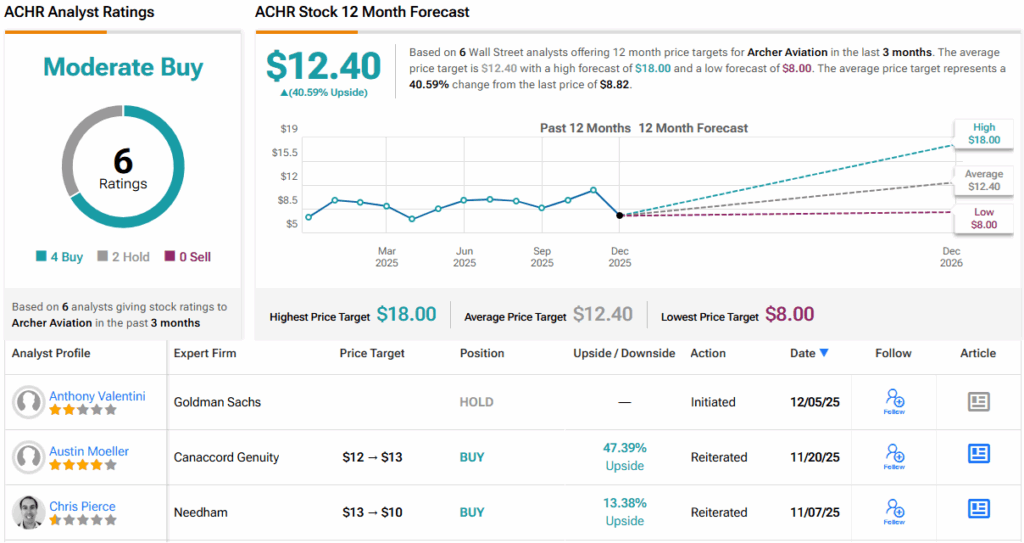Screen dimensions: 1024x543
Task: Click the Upside / Downside column header
Action: 624,353
